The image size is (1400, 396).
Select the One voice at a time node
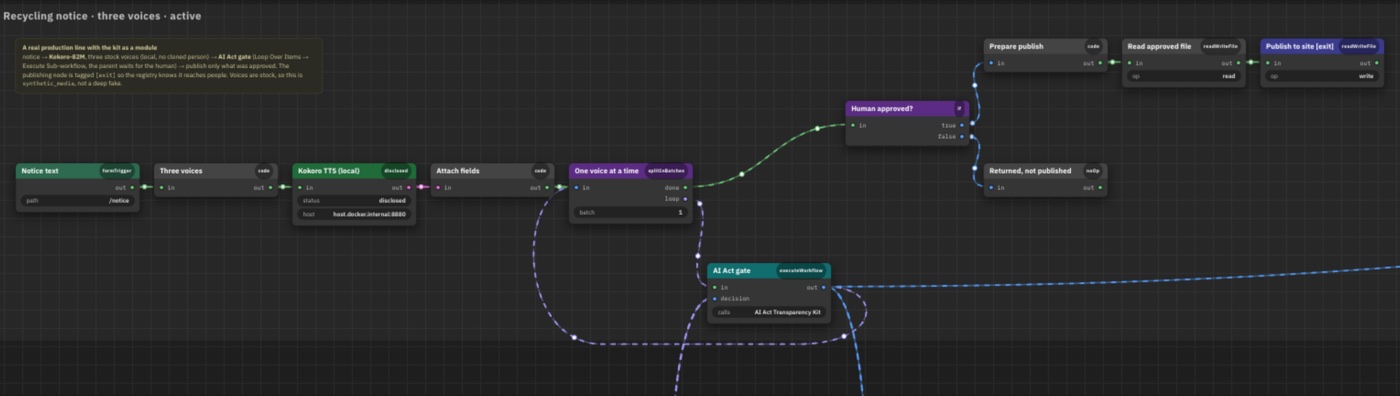point(629,171)
